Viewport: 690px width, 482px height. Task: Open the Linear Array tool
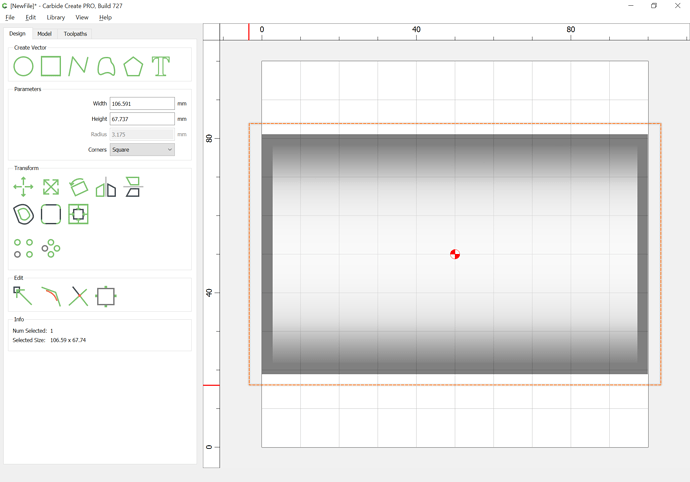(x=23, y=248)
